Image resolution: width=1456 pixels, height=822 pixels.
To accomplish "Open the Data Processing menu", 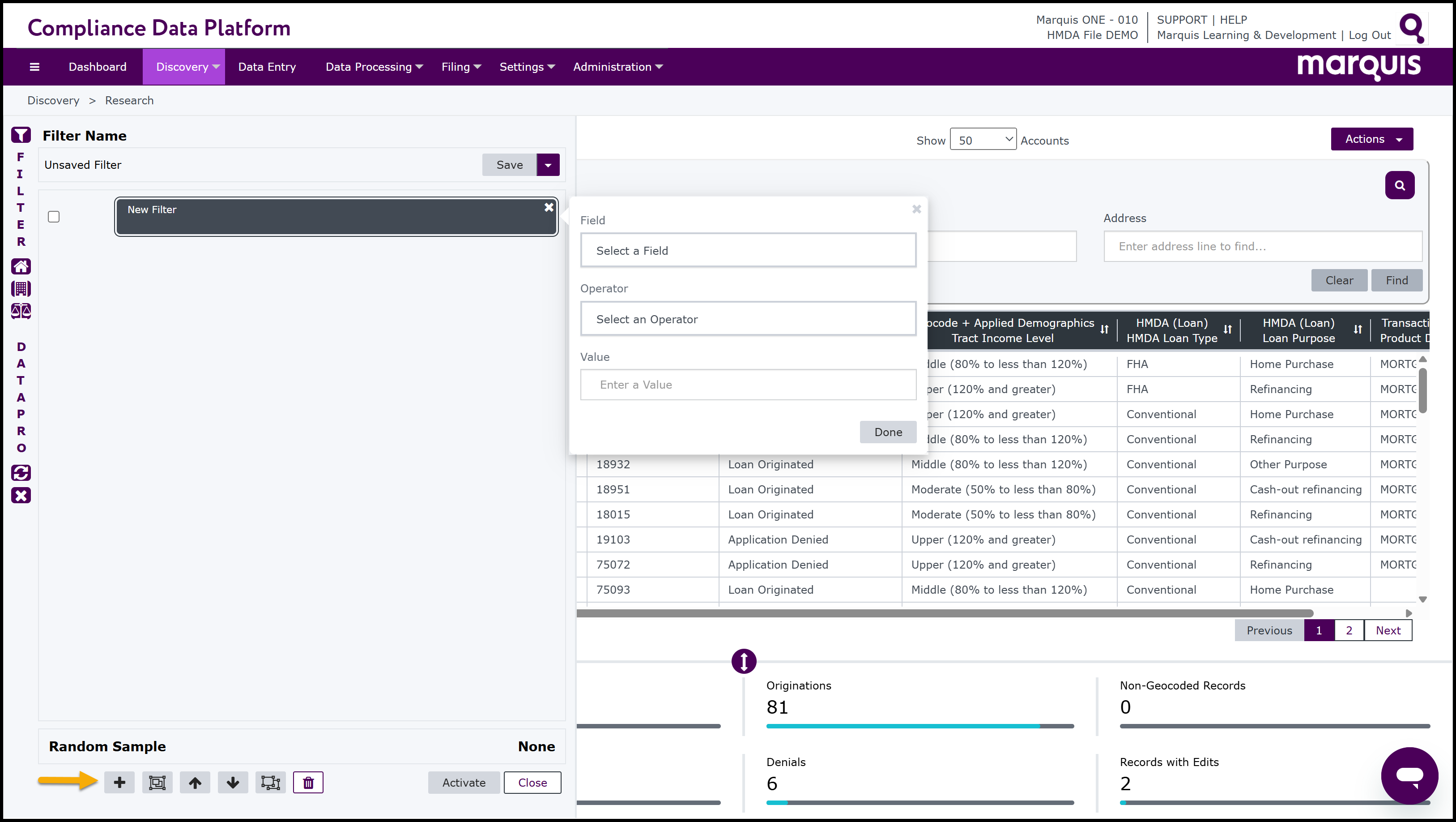I will [374, 67].
